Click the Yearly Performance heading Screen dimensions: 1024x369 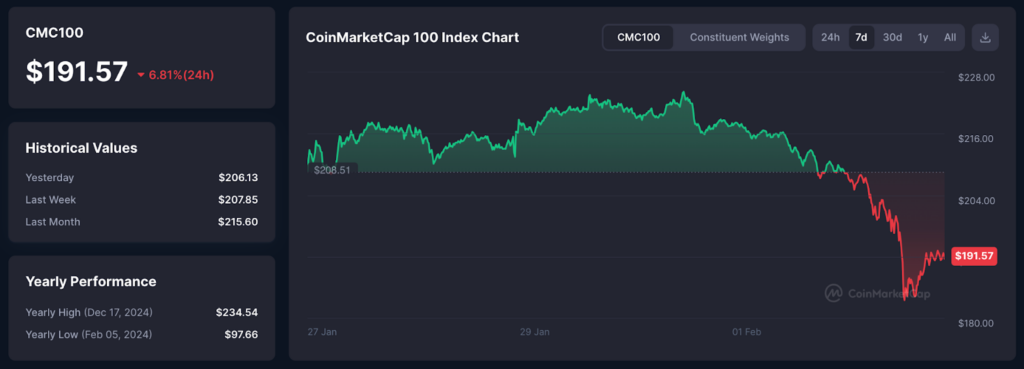click(91, 281)
